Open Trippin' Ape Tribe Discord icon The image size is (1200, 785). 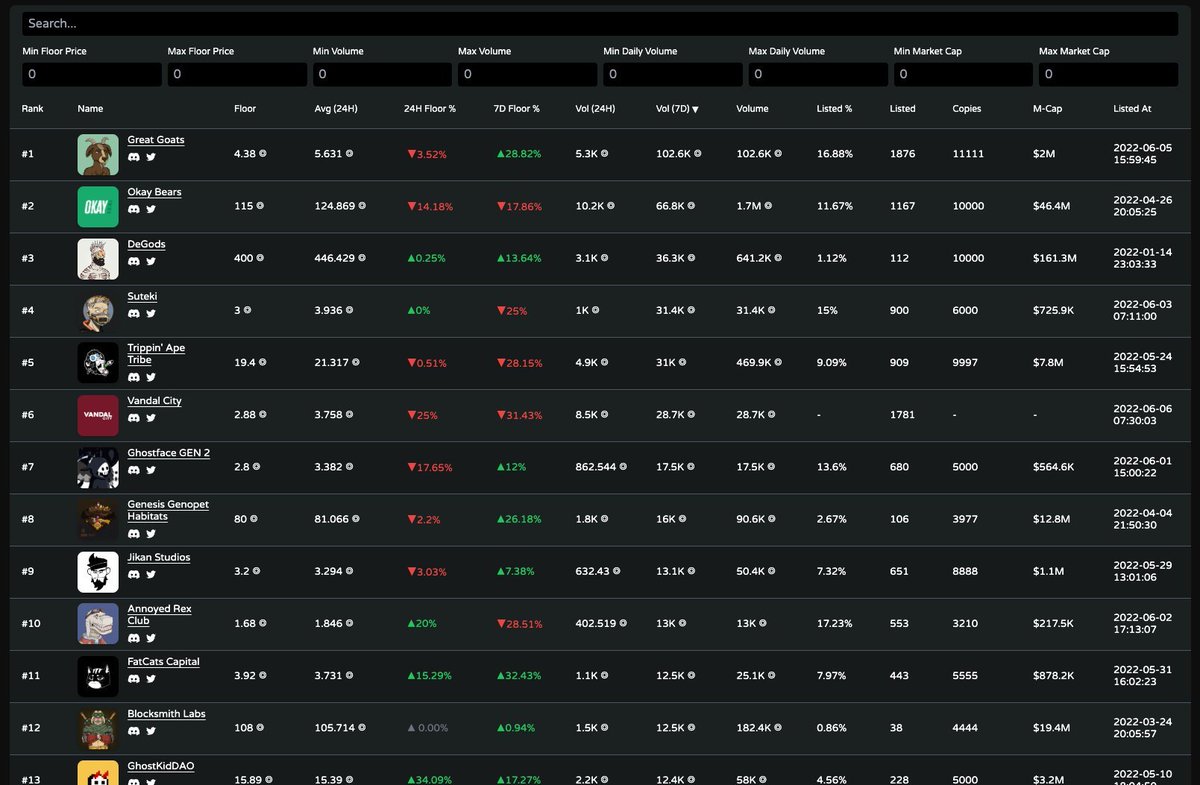click(134, 377)
